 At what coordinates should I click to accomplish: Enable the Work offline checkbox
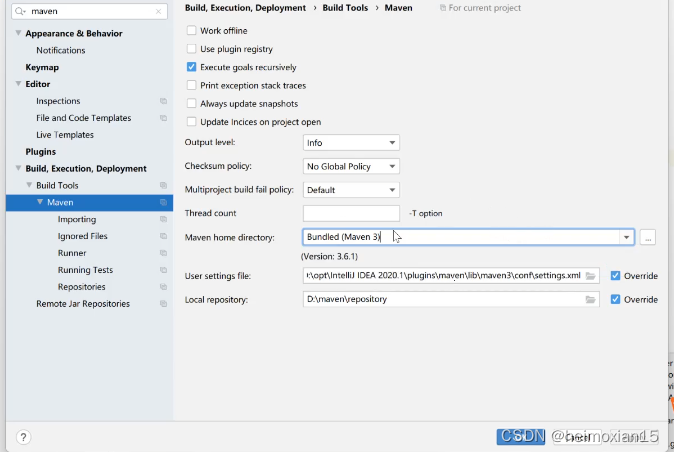(x=192, y=31)
